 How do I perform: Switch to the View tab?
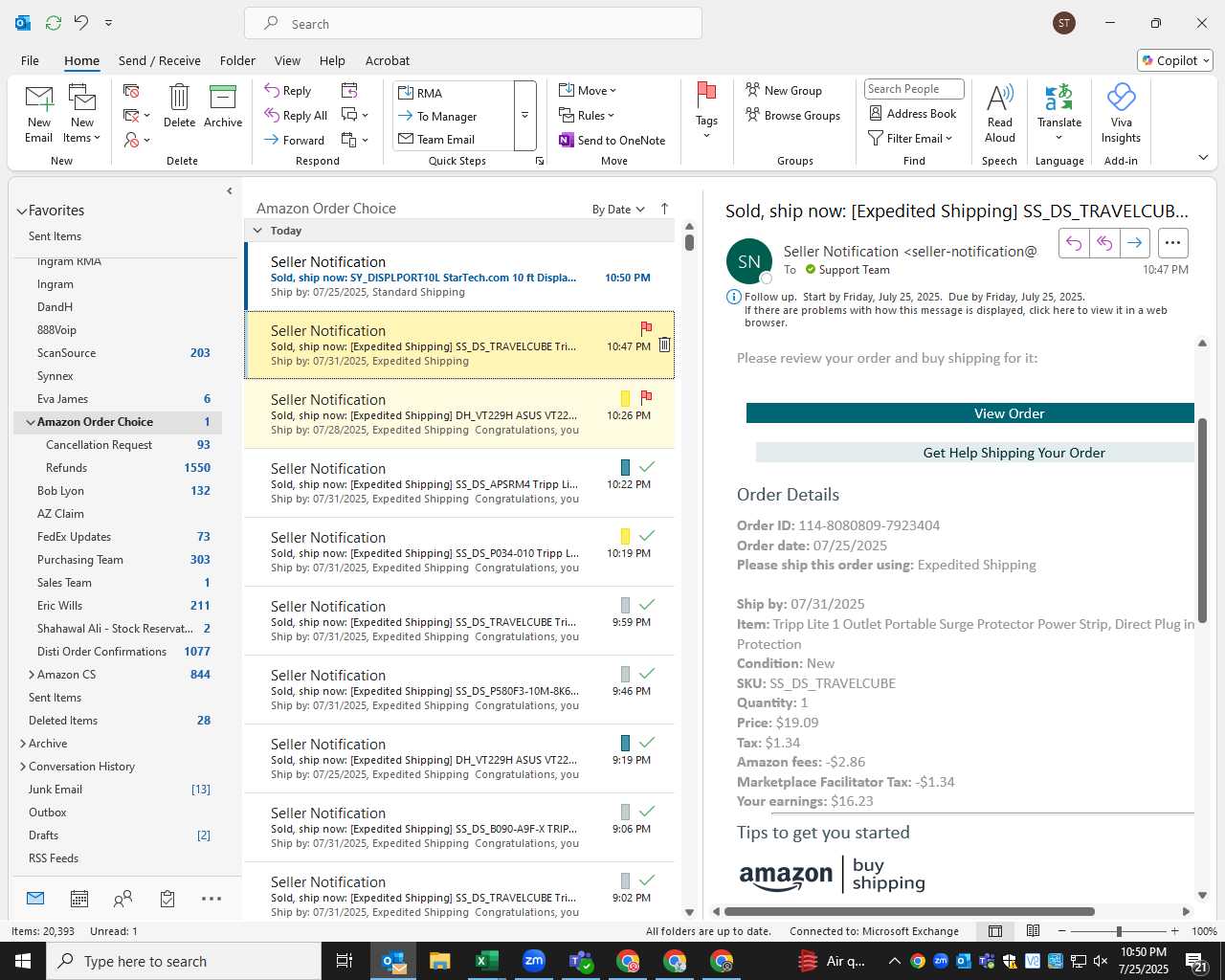coord(287,60)
